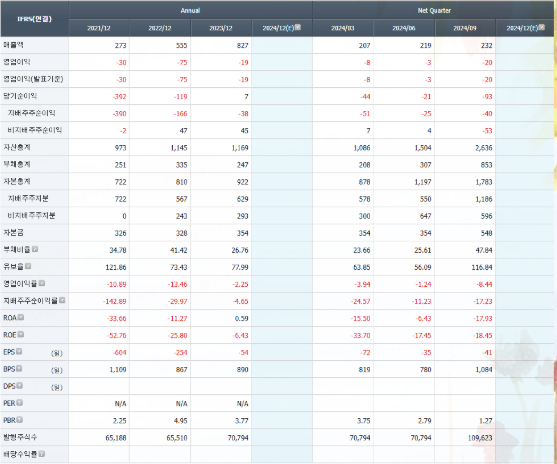Viewport: 557px width, 464px height.
Task: Click BPS value 1,084 for 2024/09
Action: click(483, 369)
